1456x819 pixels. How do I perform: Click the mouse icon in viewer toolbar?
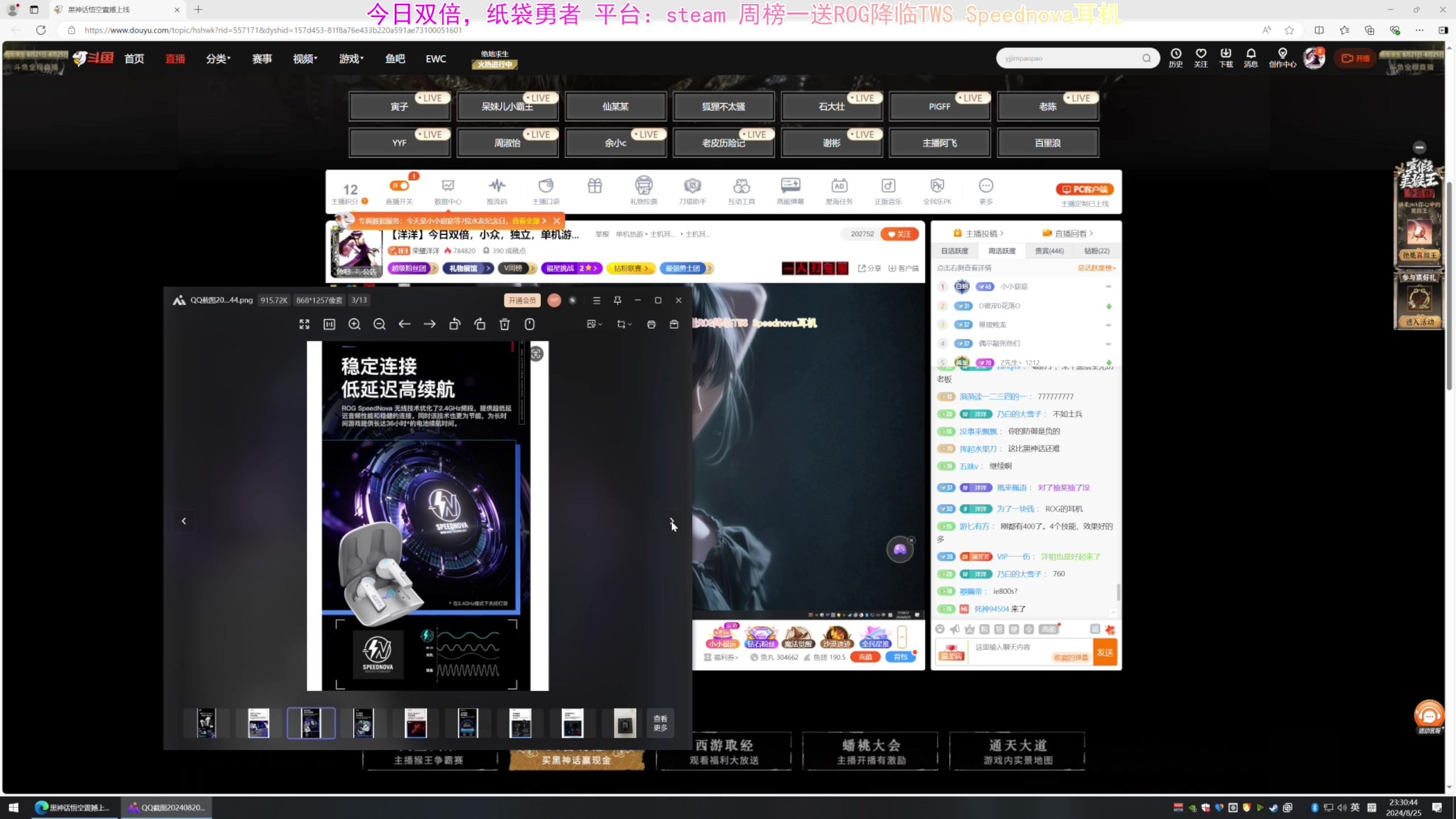[530, 324]
